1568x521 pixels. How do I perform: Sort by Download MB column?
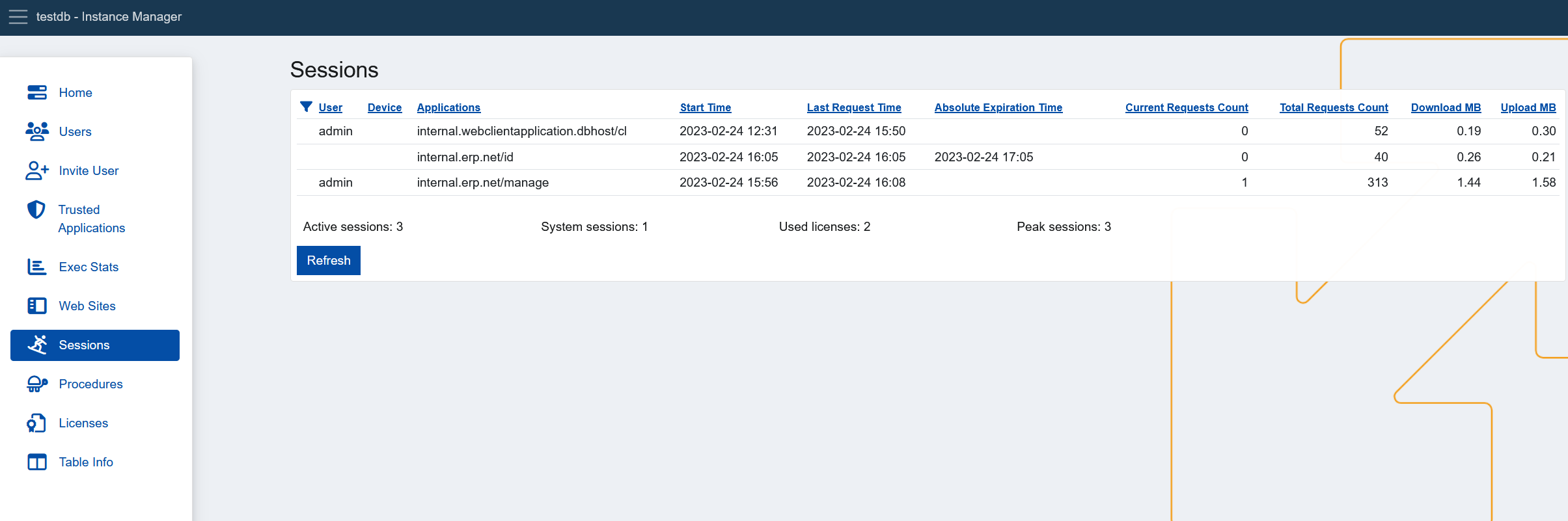pyautogui.click(x=1446, y=107)
